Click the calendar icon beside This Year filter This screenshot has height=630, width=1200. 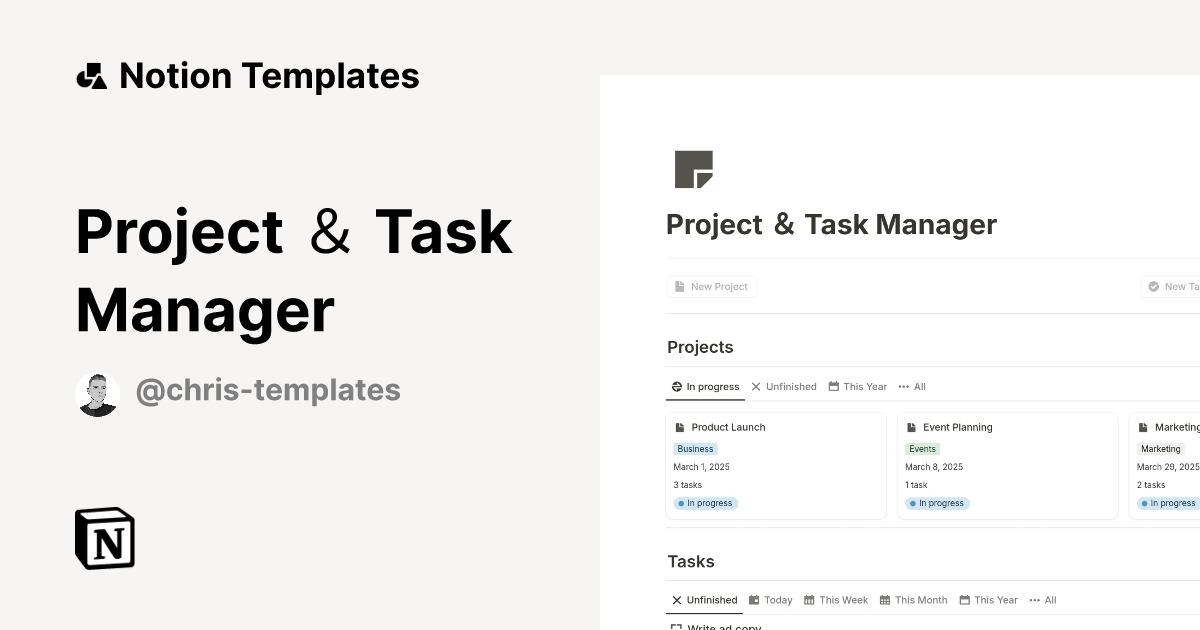click(x=835, y=386)
